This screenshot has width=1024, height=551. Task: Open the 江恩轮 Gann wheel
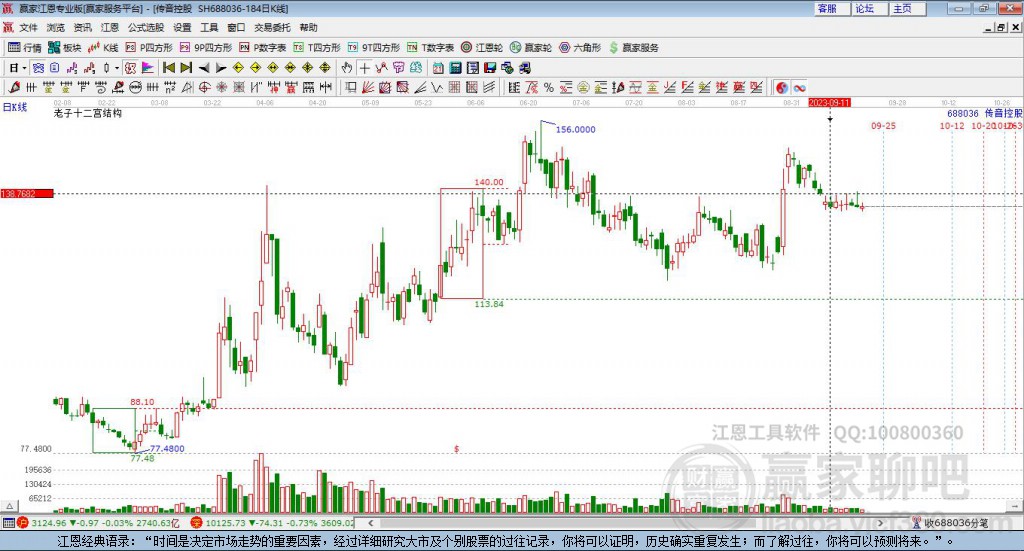click(482, 48)
